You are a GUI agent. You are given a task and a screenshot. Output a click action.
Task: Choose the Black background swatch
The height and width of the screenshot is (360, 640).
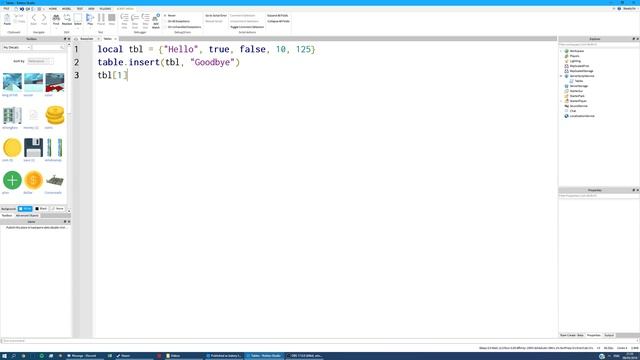pos(41,209)
